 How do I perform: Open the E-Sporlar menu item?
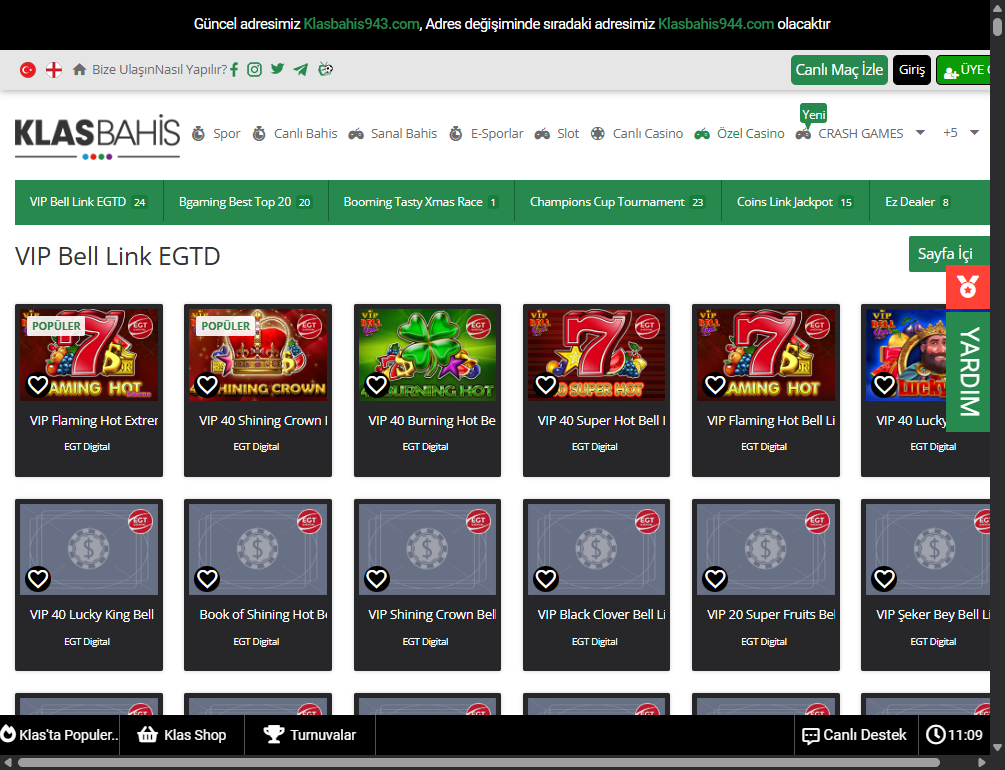[x=497, y=133]
